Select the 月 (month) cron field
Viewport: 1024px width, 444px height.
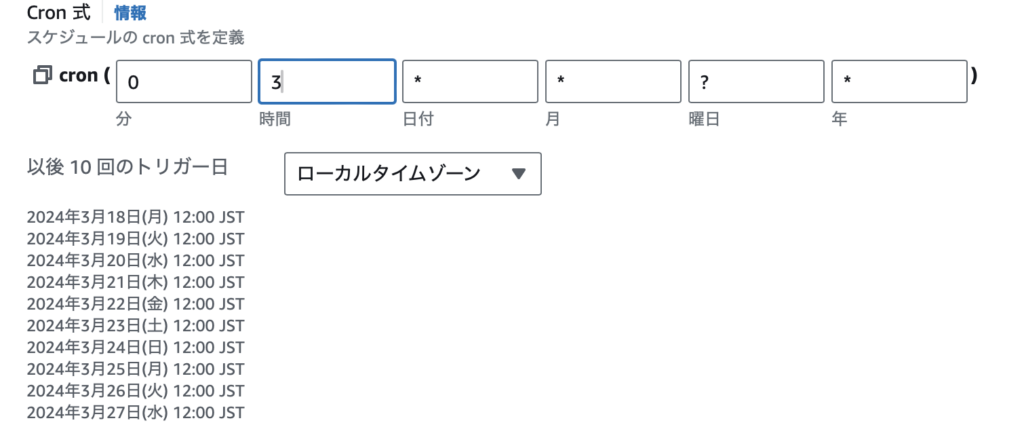[613, 82]
